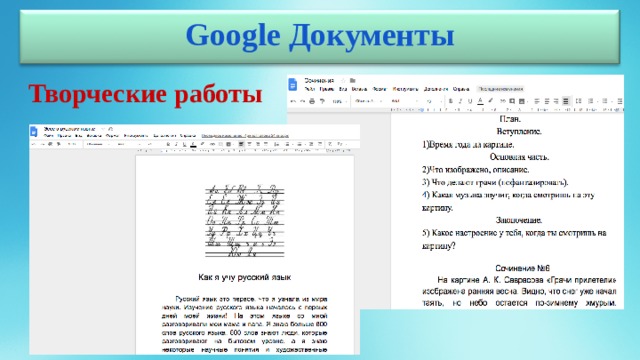Star the Сочинение document
Screen dimensions: 640x360
pos(343,81)
